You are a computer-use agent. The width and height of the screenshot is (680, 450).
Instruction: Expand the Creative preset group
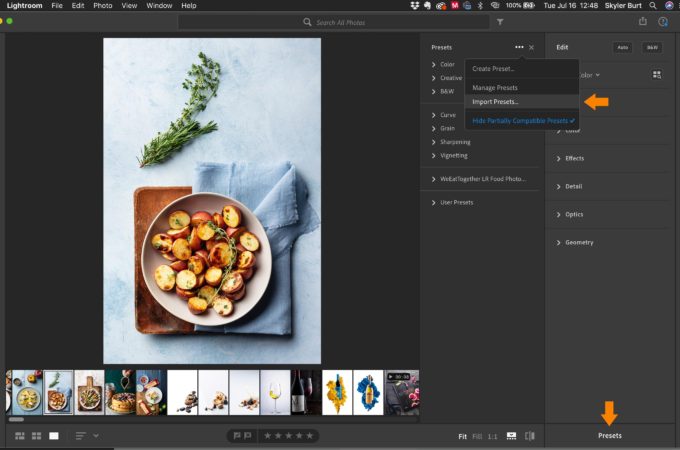(x=447, y=78)
